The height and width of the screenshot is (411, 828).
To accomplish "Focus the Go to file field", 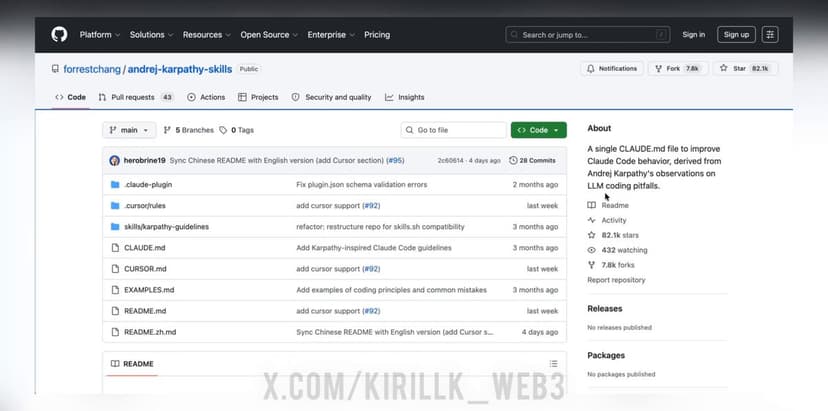I will pos(454,130).
